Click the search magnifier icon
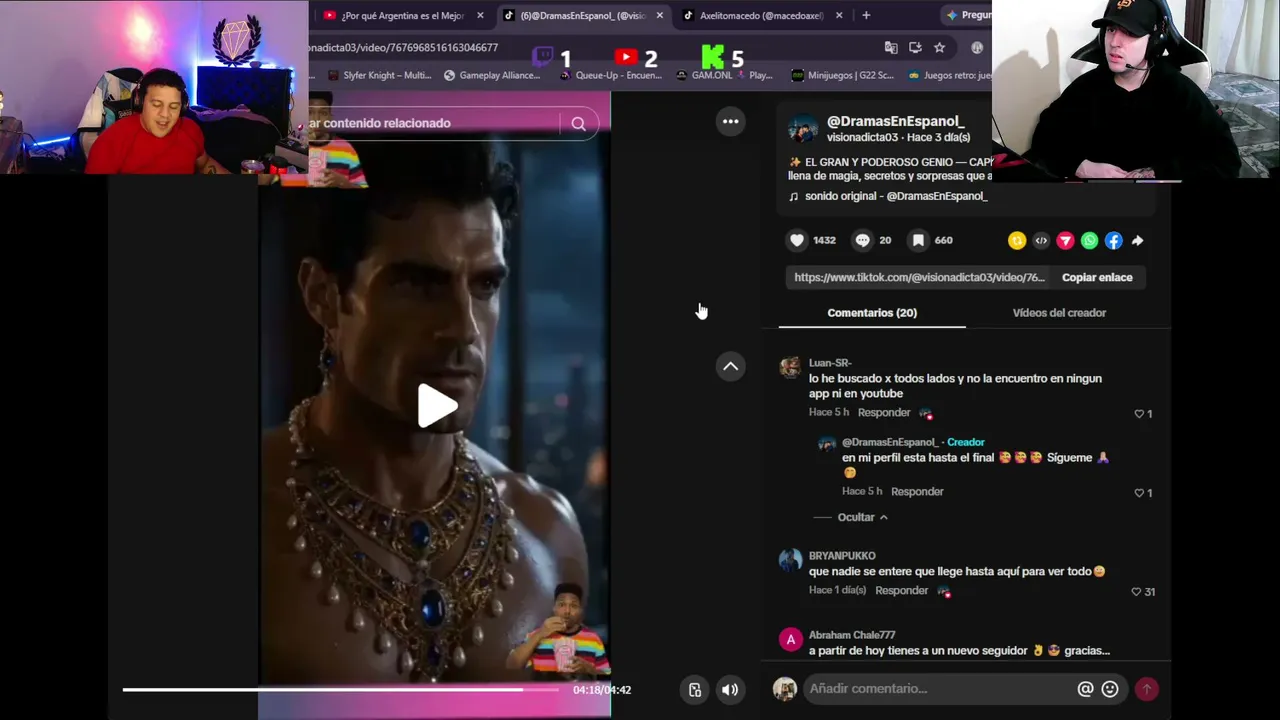The height and width of the screenshot is (720, 1280). [x=578, y=123]
